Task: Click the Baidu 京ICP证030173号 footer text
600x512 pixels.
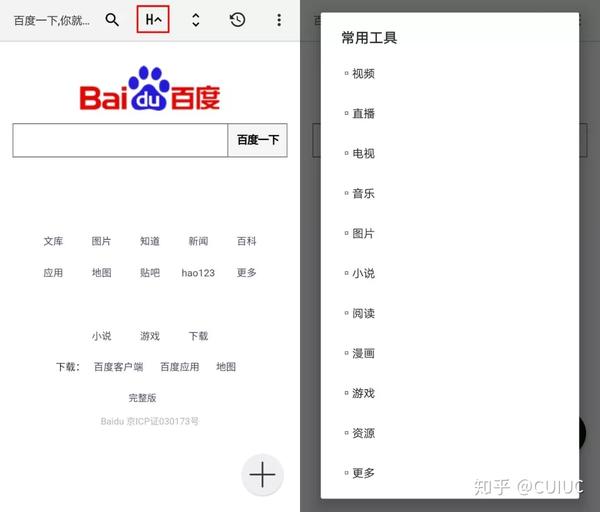Action: [150, 421]
